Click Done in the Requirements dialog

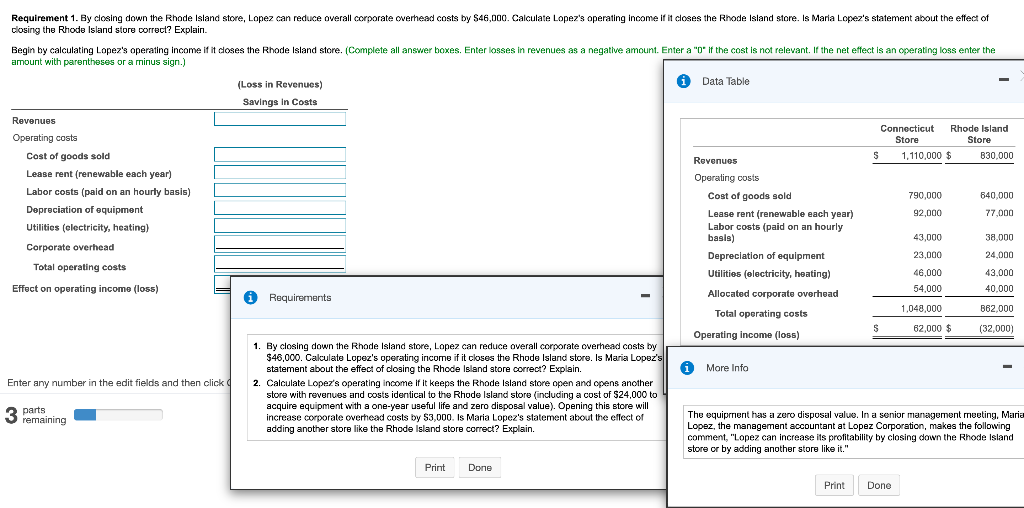point(480,468)
